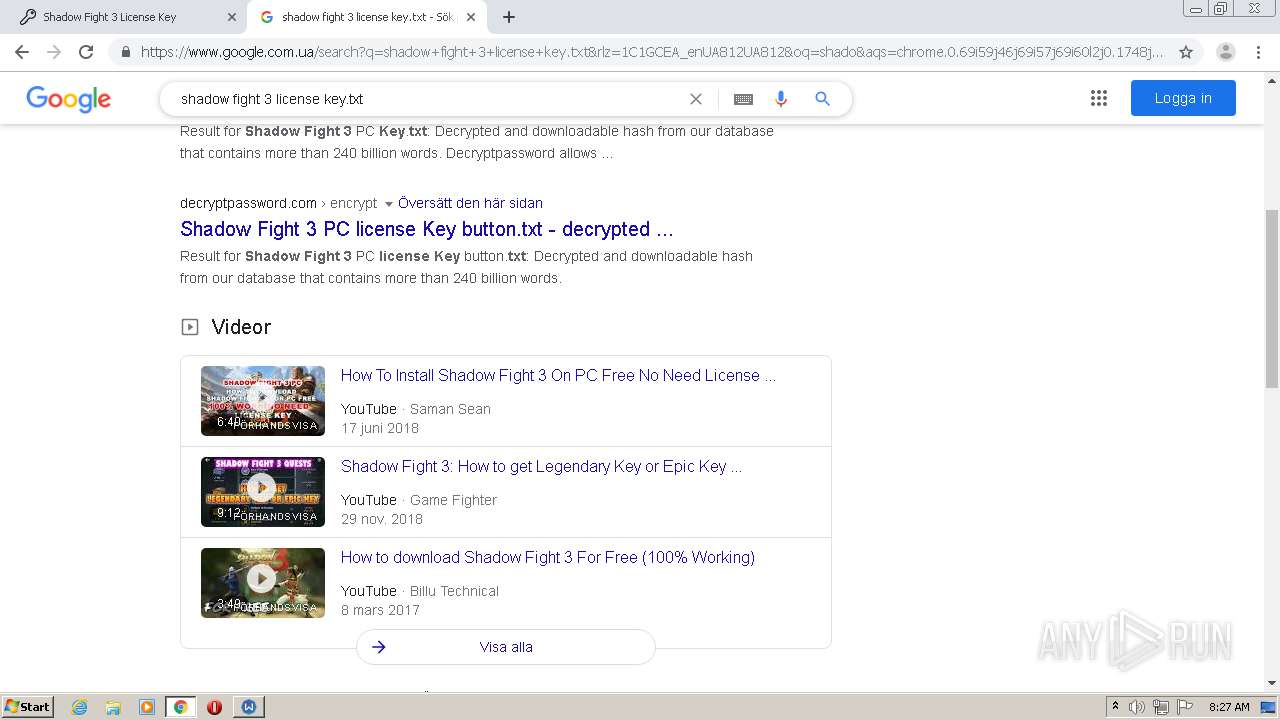The image size is (1280, 720).
Task: Open the network status tray icon
Action: tap(1161, 707)
